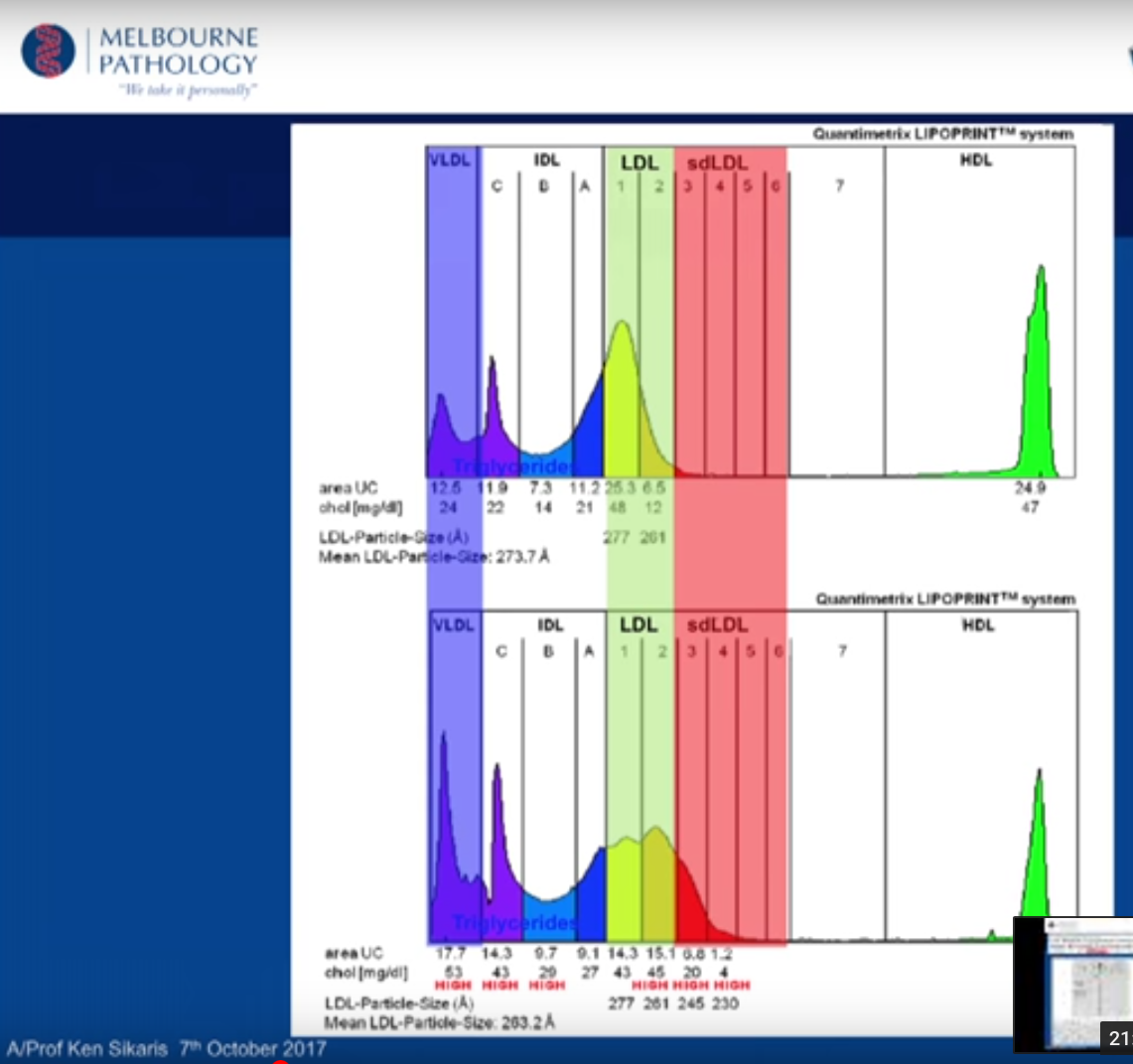
Task: Click the sdLDL heading in the lower chart
Action: point(718,625)
